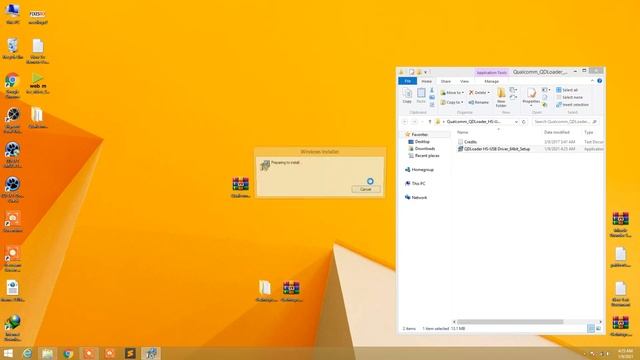Click the horizontal scrollbar in the file list
Screen dimensions: 640x360
pyautogui.click(x=510, y=322)
